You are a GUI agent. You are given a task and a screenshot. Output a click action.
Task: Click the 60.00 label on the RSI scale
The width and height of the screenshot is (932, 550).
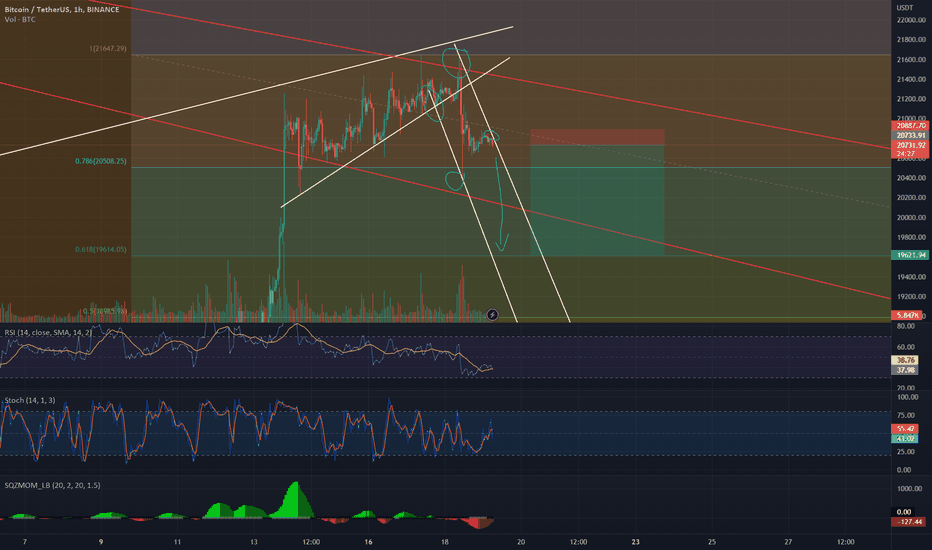(906, 347)
